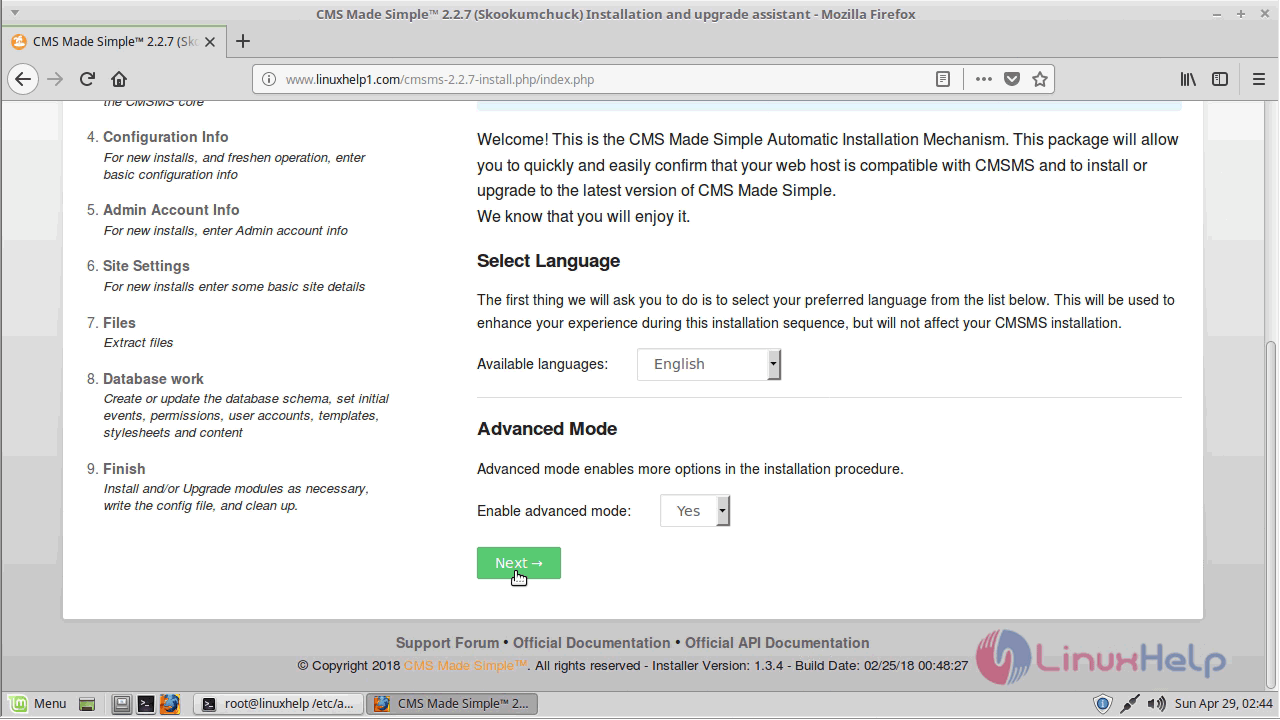Close the CMS Made Simple tab
The image size is (1280, 720).
pos(212,41)
